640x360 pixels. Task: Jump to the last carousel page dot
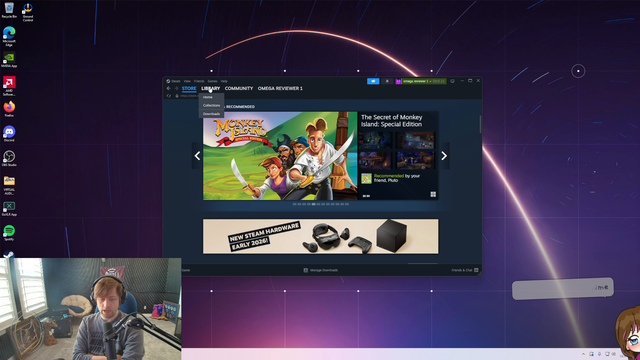[x=347, y=204]
